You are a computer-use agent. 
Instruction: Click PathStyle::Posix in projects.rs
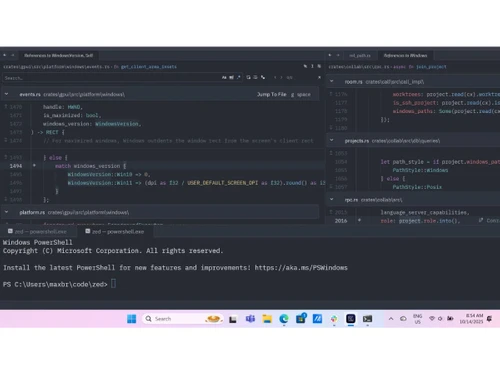(417, 187)
